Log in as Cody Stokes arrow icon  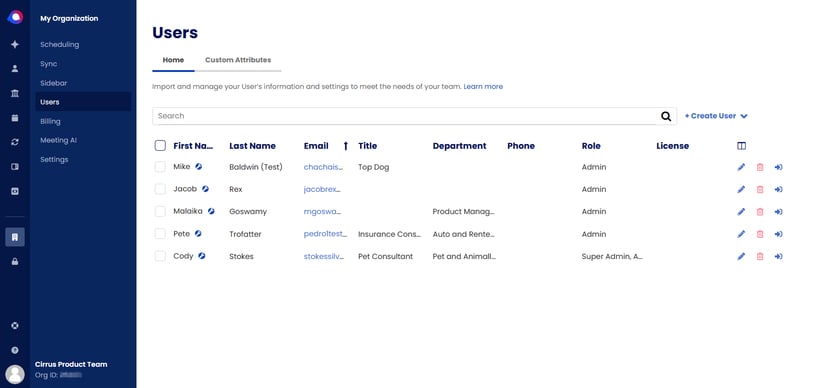click(778, 256)
